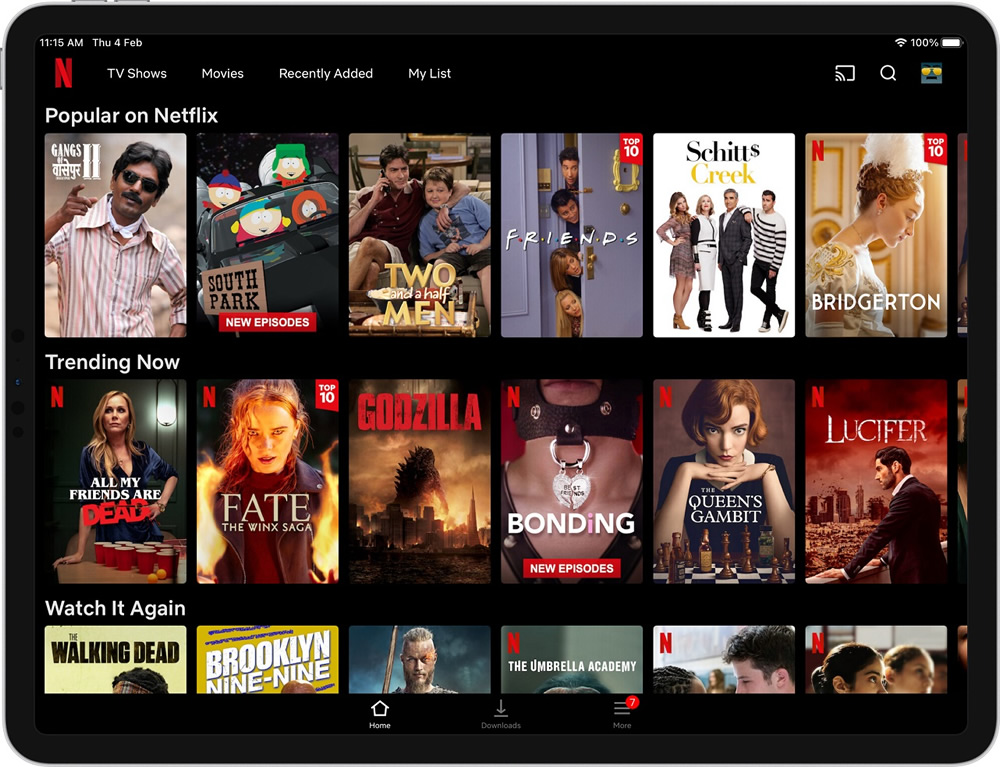This screenshot has width=1000, height=767.
Task: Open the search magnifier icon
Action: [888, 73]
